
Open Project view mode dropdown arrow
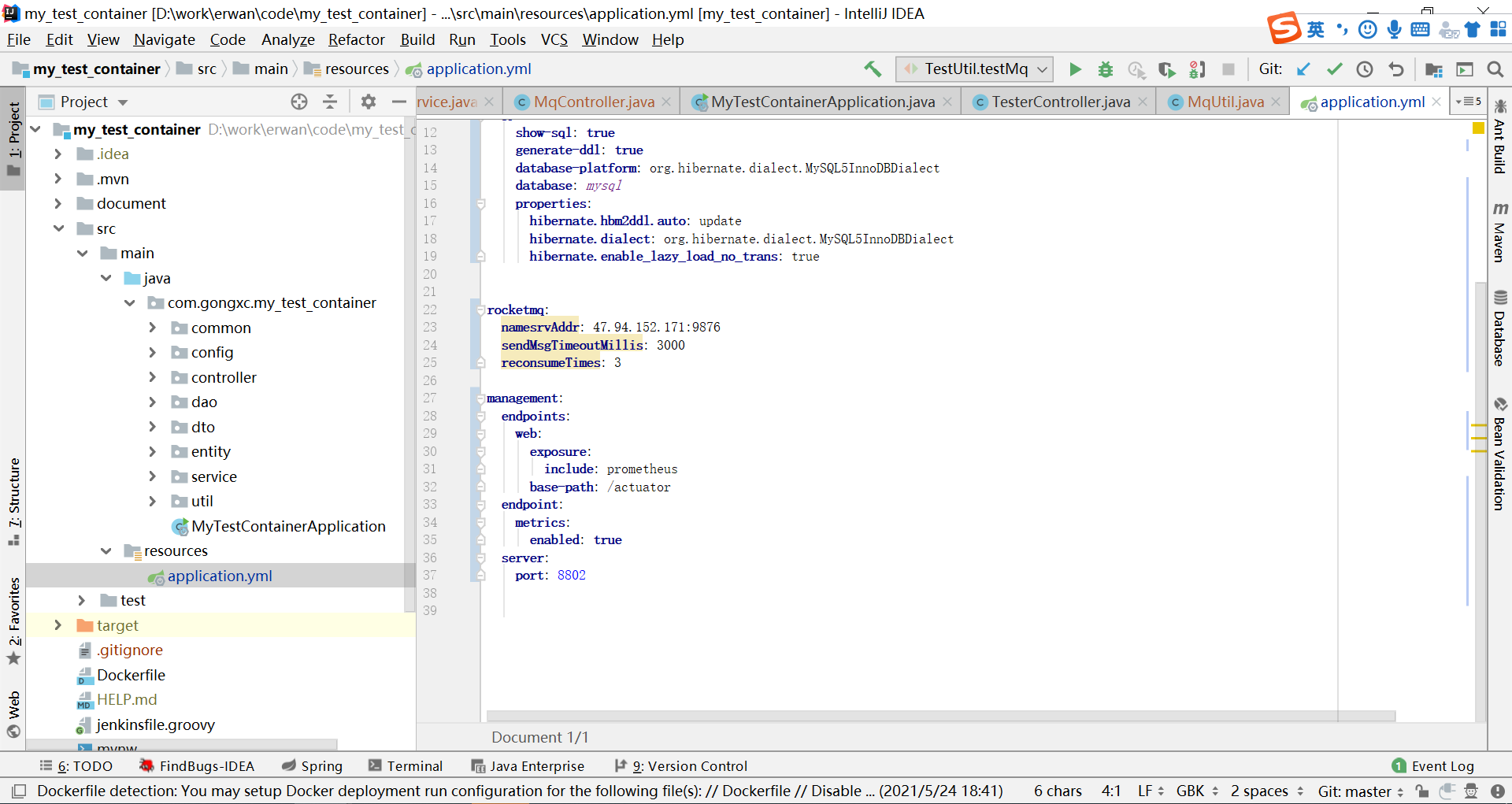coord(123,102)
